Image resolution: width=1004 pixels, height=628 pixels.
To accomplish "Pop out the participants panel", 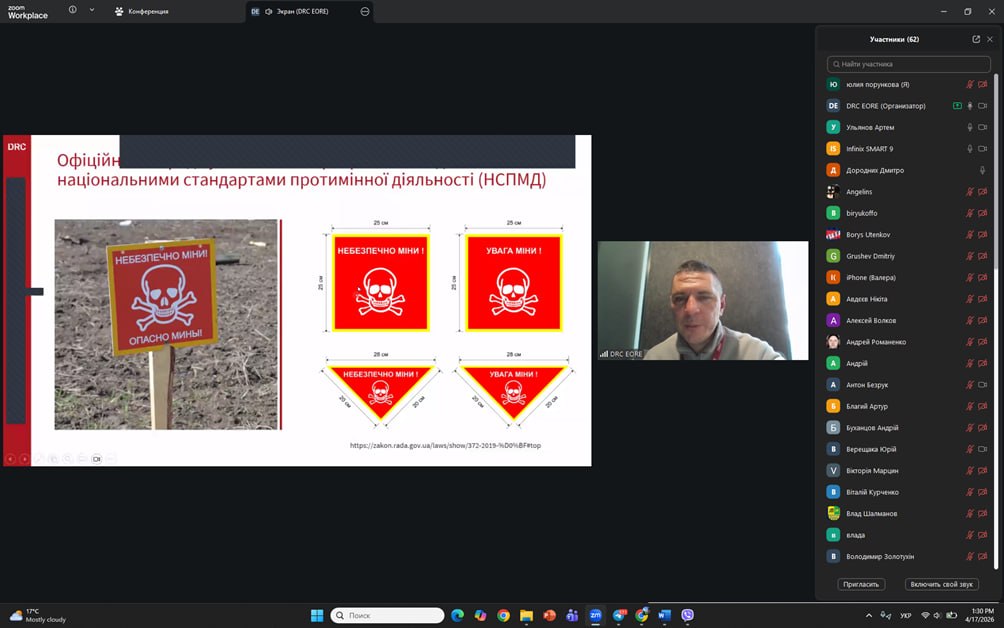I will point(976,39).
